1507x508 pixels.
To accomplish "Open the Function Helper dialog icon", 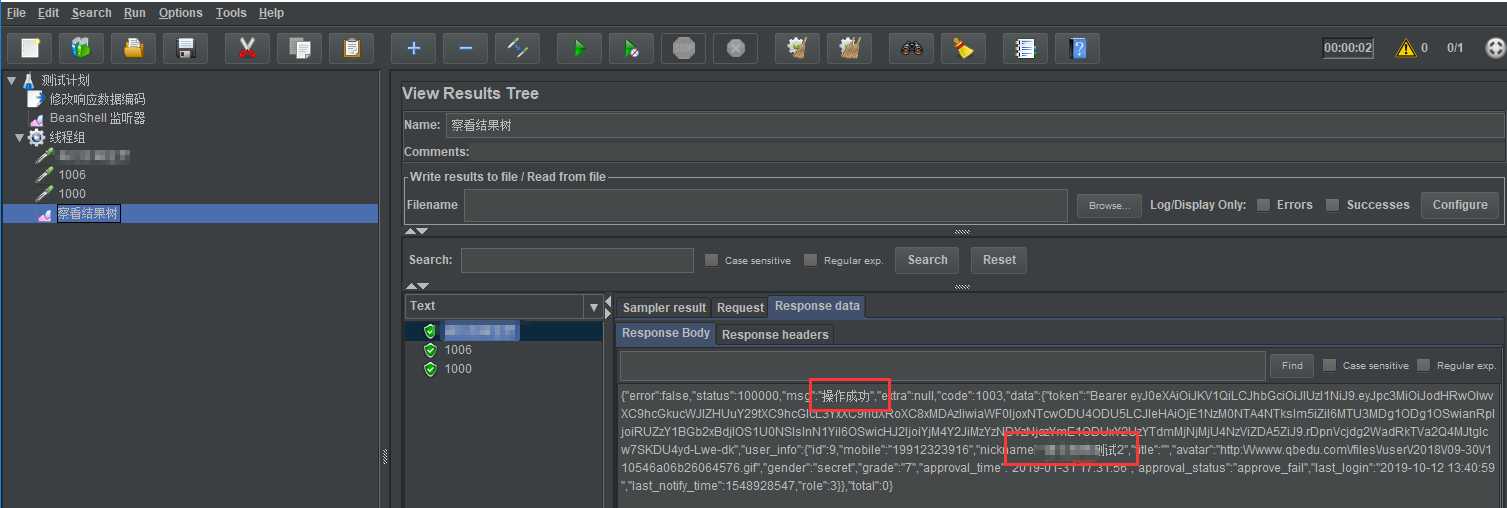I will pyautogui.click(x=1025, y=48).
